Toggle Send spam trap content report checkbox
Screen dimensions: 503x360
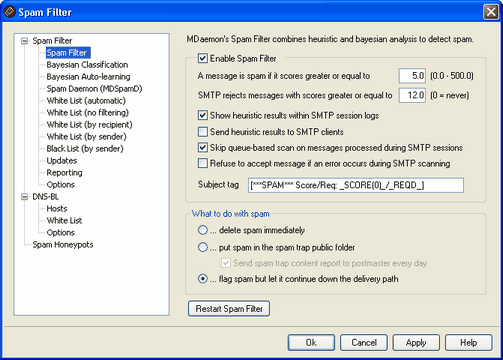(226, 263)
